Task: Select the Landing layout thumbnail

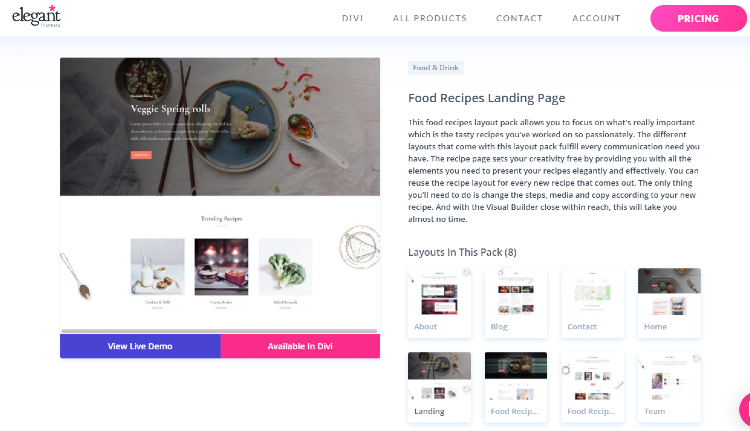Action: point(439,387)
